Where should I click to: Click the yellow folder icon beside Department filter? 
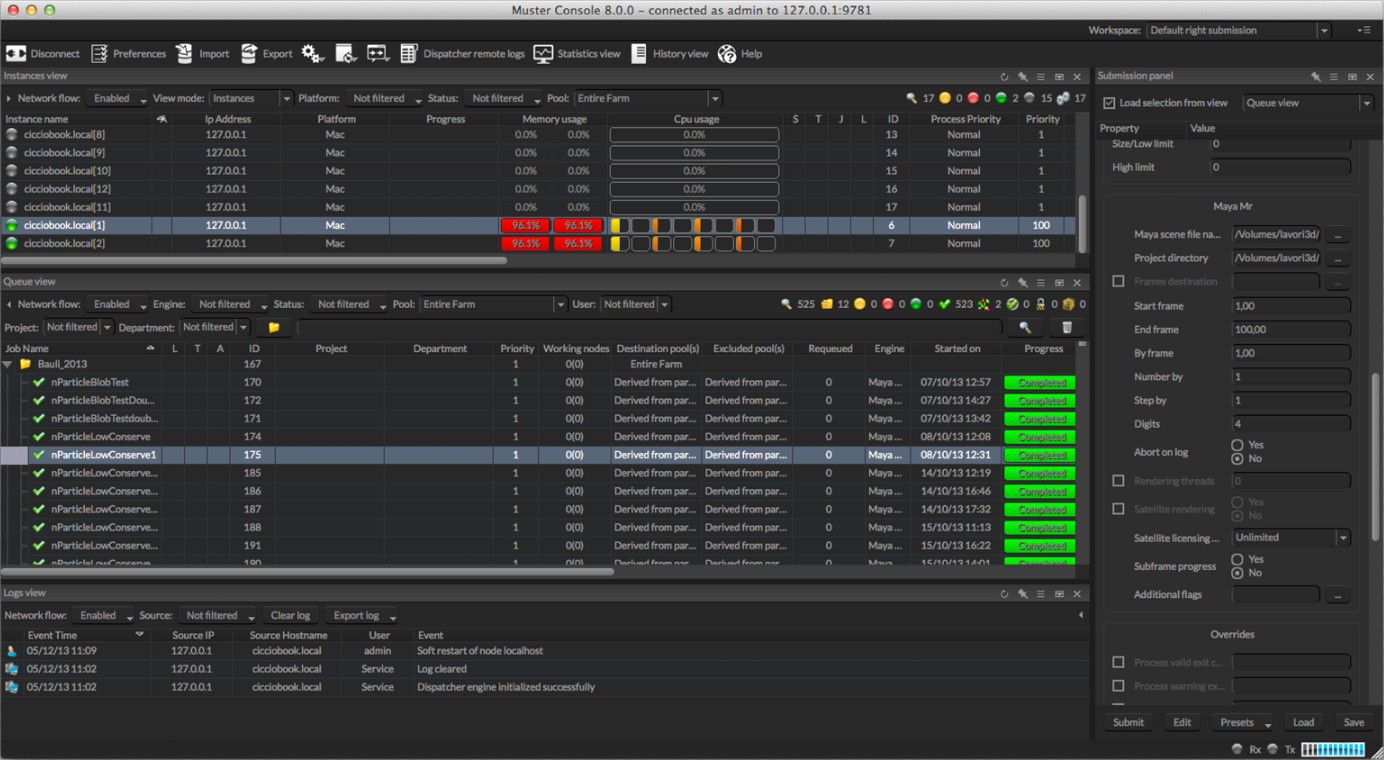pyautogui.click(x=273, y=327)
